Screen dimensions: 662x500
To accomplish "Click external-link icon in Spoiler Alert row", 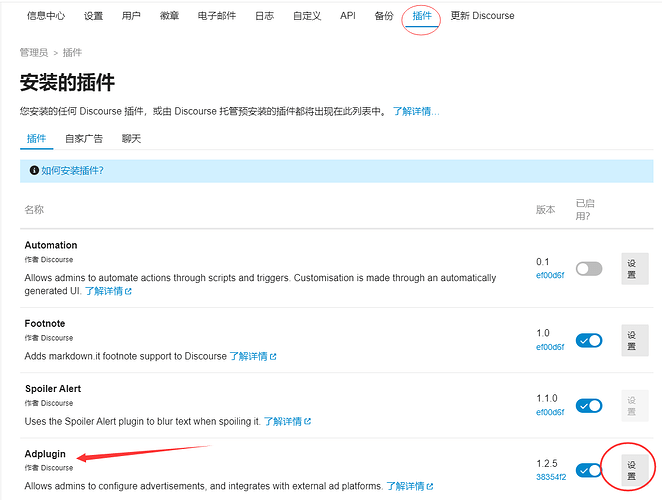I will tap(308, 421).
